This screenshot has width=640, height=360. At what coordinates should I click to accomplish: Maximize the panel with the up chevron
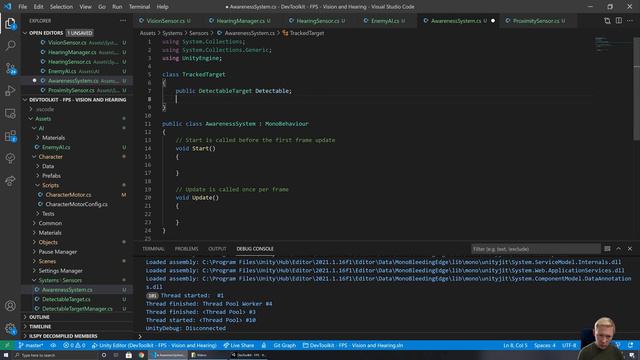618,249
